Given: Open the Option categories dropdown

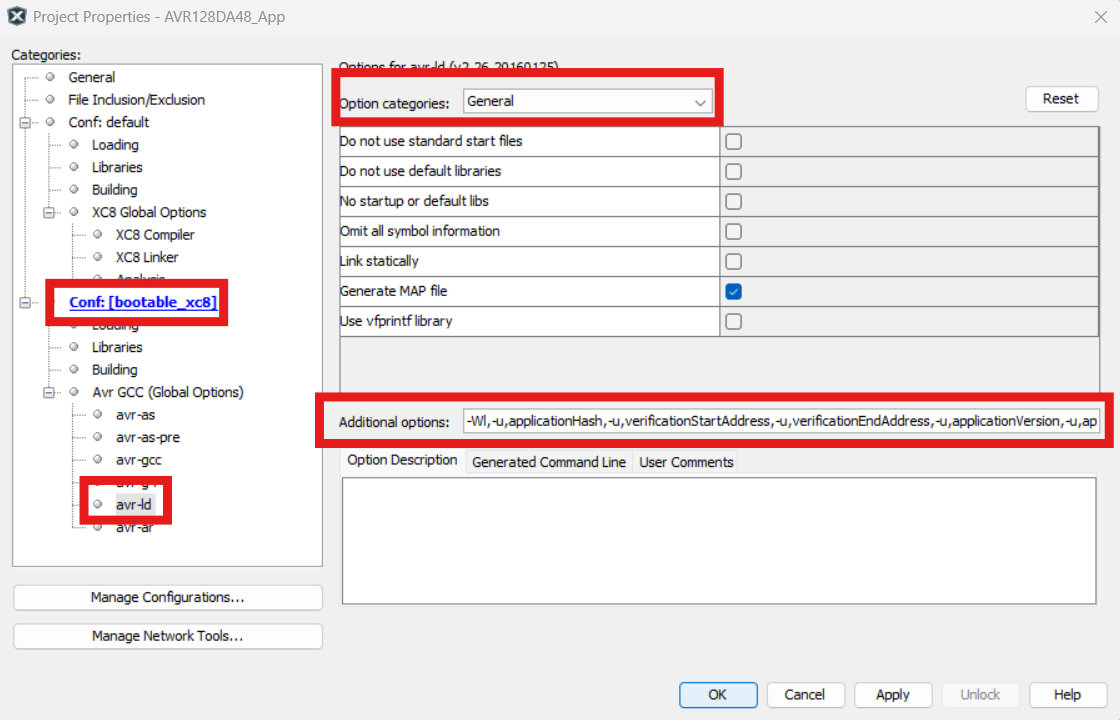Looking at the screenshot, I should coord(587,101).
